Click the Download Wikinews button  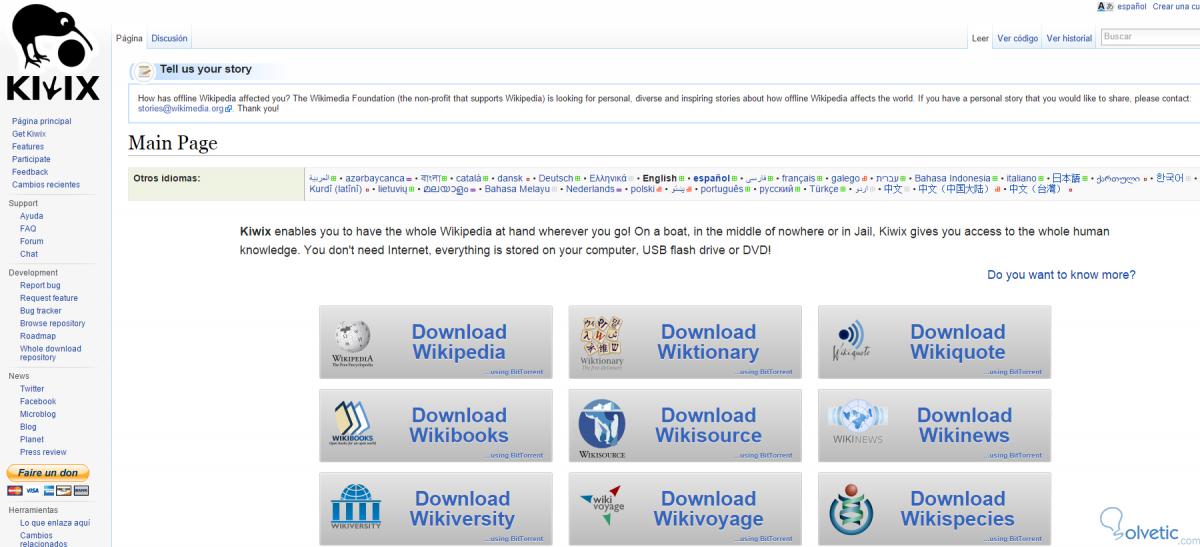[x=934, y=425]
